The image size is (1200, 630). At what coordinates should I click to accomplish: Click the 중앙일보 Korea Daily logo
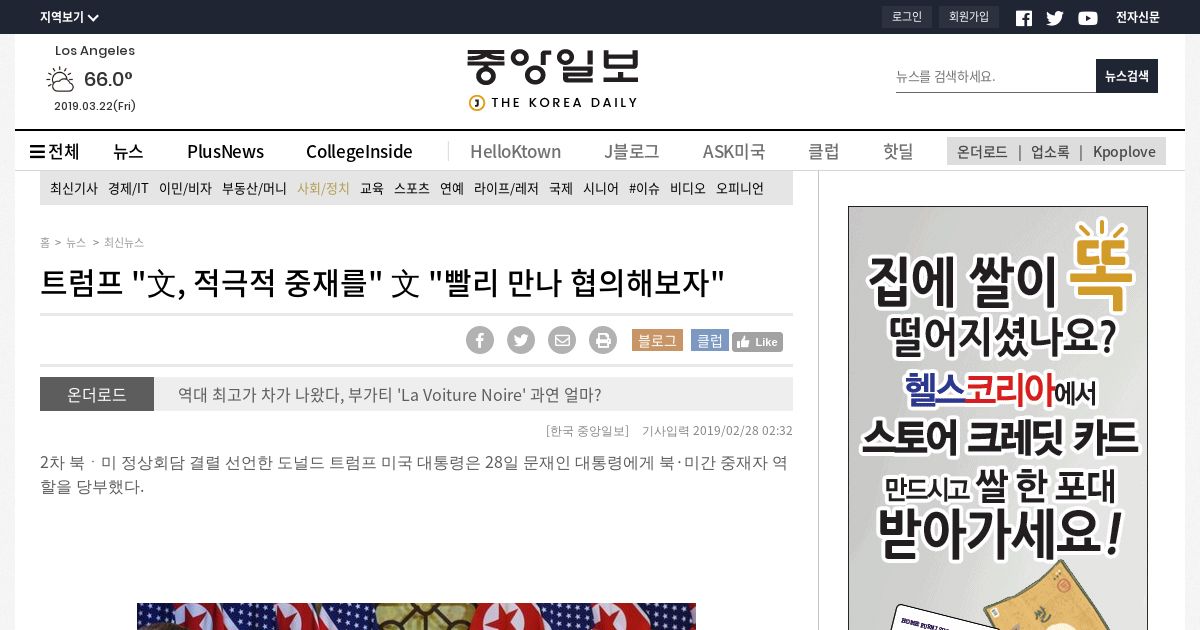click(x=552, y=79)
